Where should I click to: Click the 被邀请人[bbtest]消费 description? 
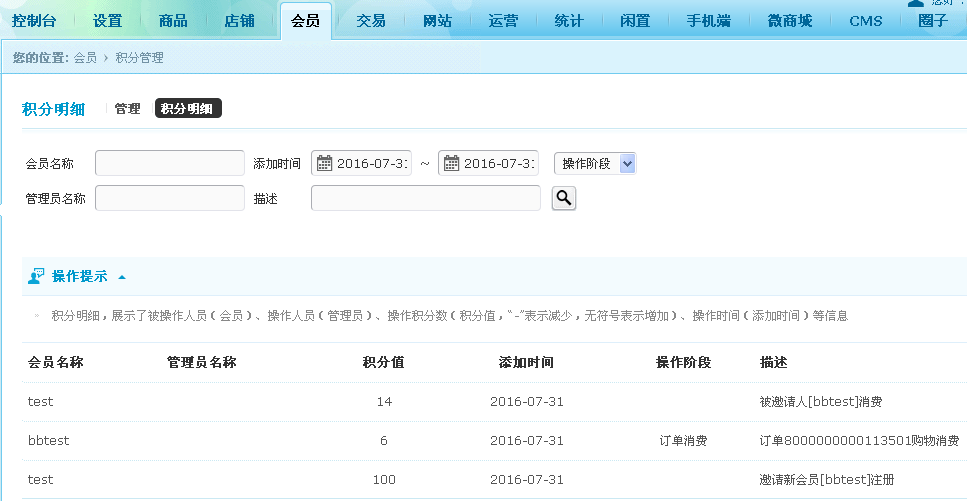click(x=821, y=402)
